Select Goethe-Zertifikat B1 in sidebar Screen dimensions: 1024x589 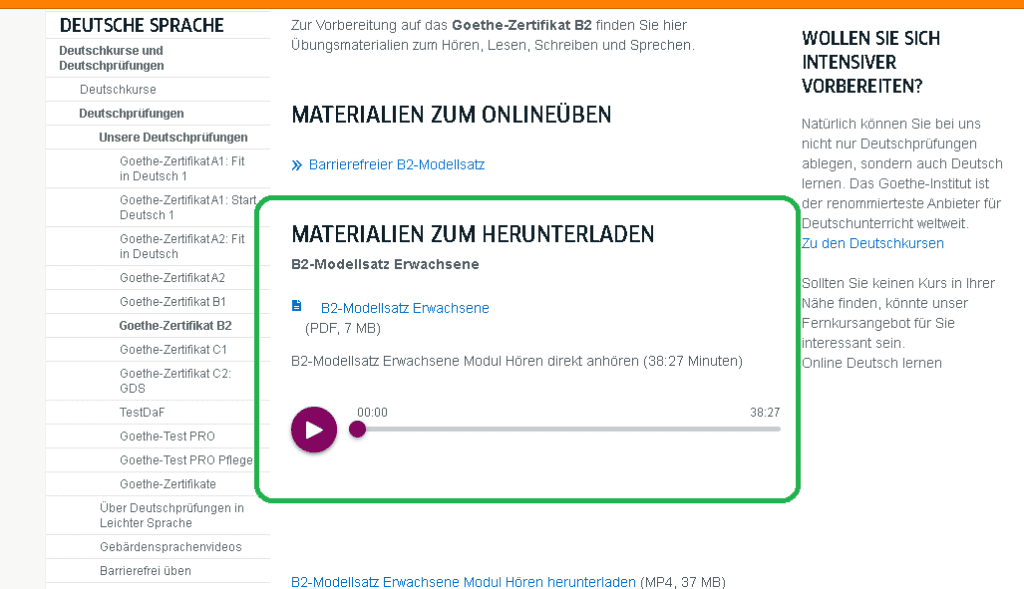(x=172, y=302)
